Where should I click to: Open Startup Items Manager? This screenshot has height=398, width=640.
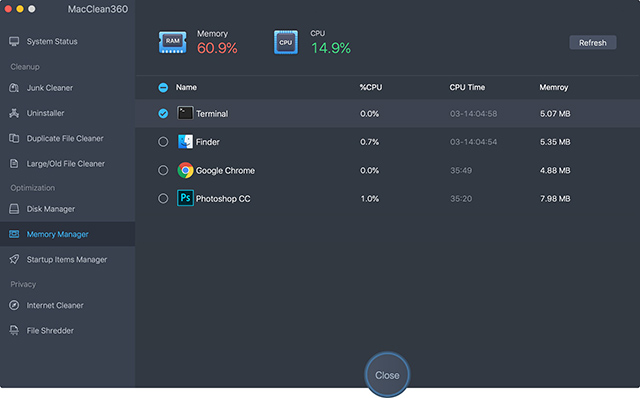coord(67,260)
